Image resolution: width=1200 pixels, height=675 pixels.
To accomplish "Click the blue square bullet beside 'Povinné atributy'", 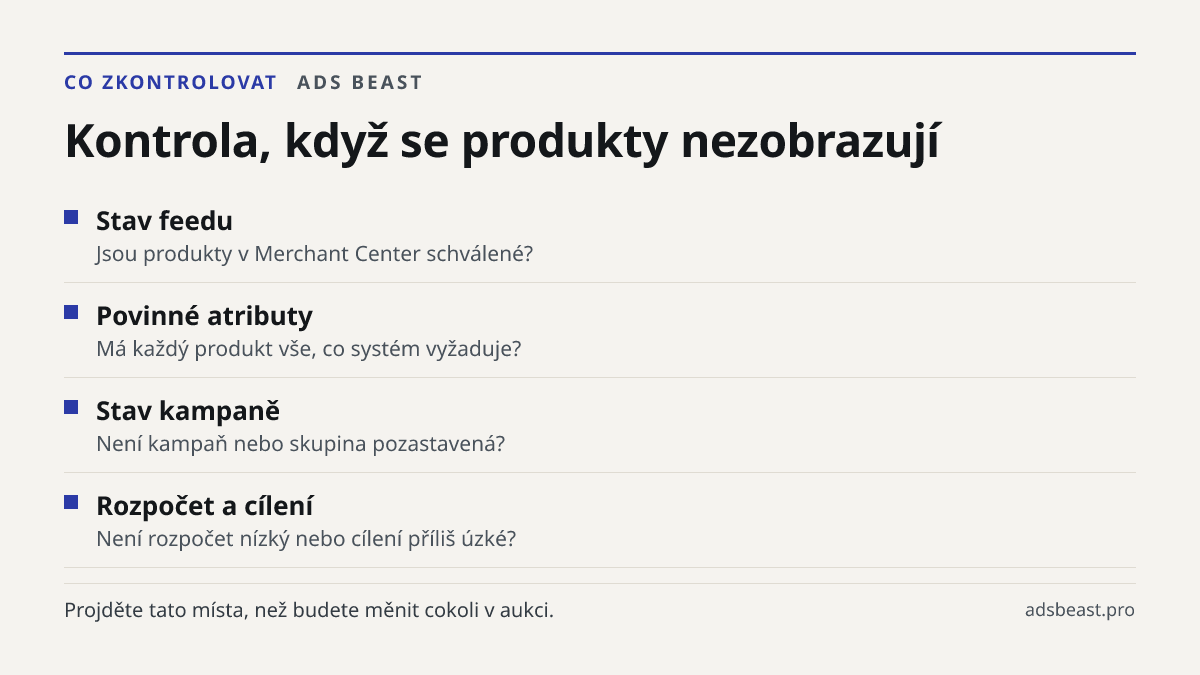I will pyautogui.click(x=71, y=312).
